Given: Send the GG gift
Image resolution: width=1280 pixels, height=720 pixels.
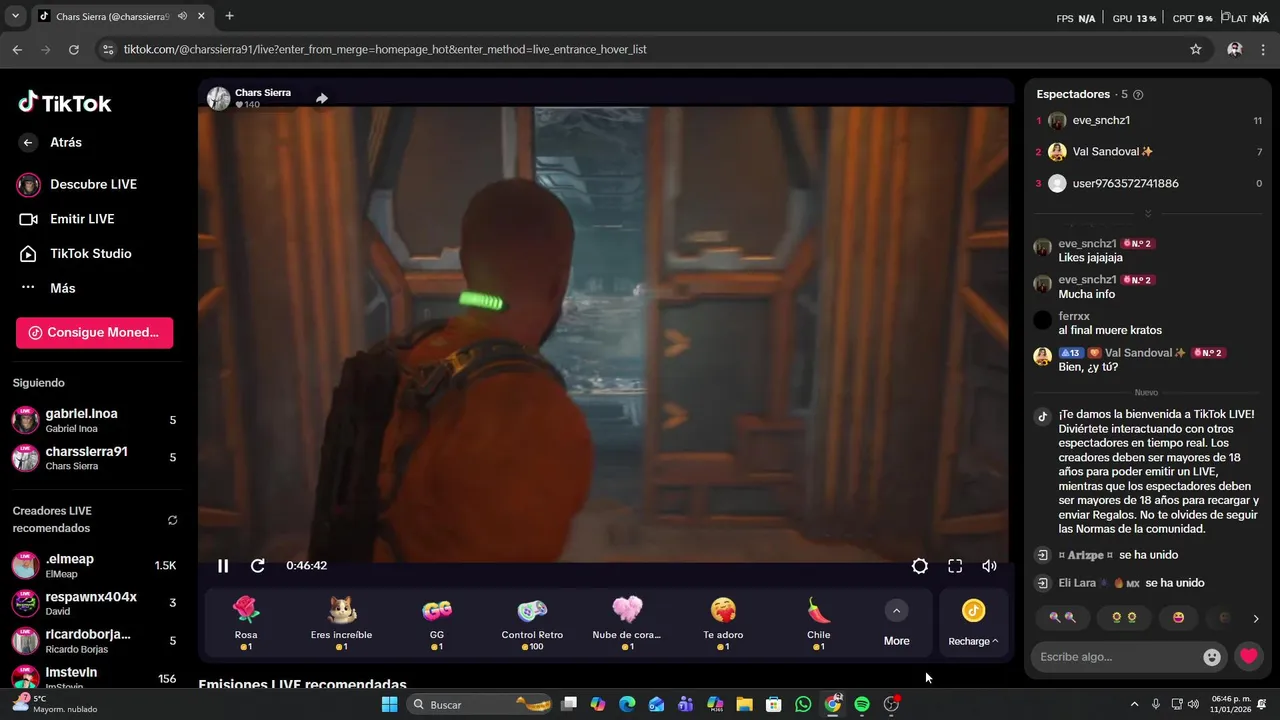Looking at the screenshot, I should pos(437,623).
